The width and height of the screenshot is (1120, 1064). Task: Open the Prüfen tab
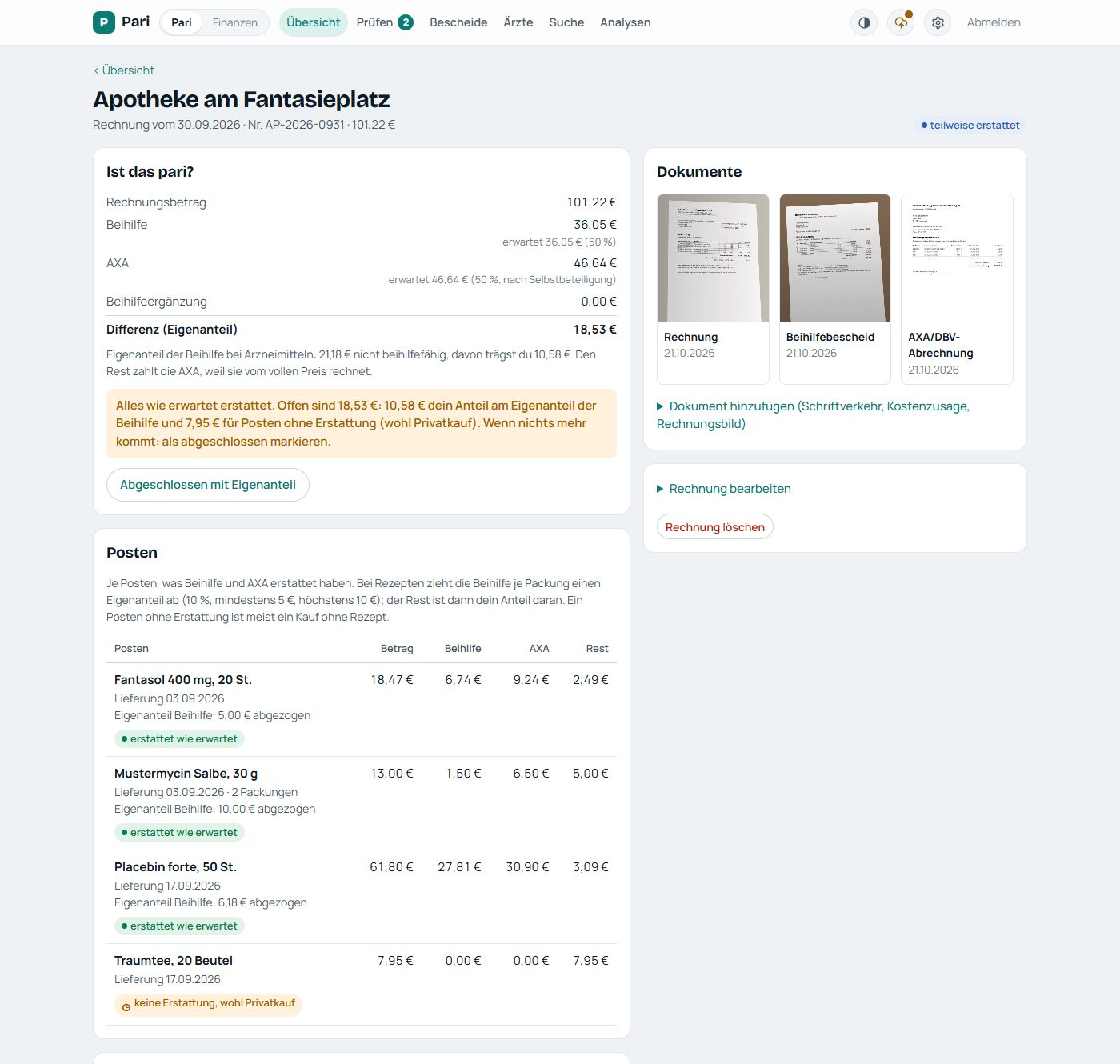pyautogui.click(x=385, y=22)
